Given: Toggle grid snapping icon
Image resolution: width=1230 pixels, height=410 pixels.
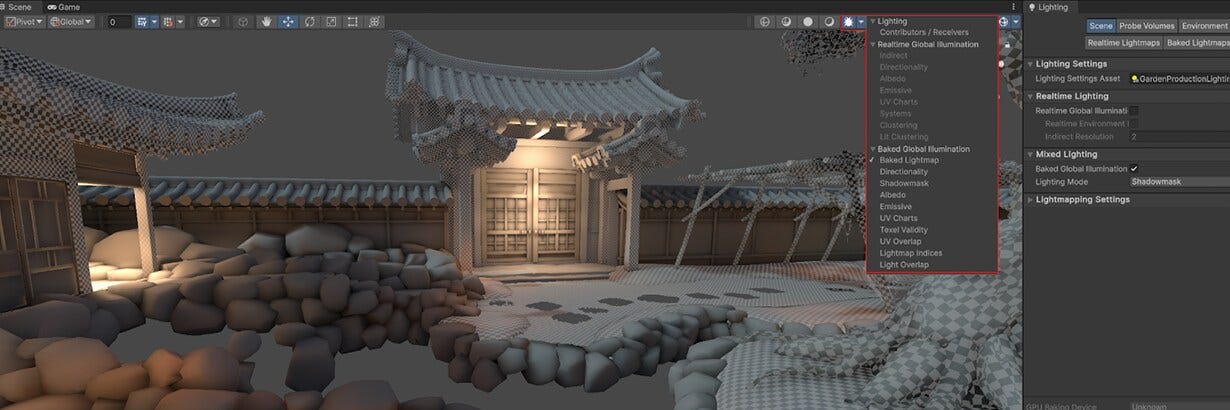Looking at the screenshot, I should 143,21.
